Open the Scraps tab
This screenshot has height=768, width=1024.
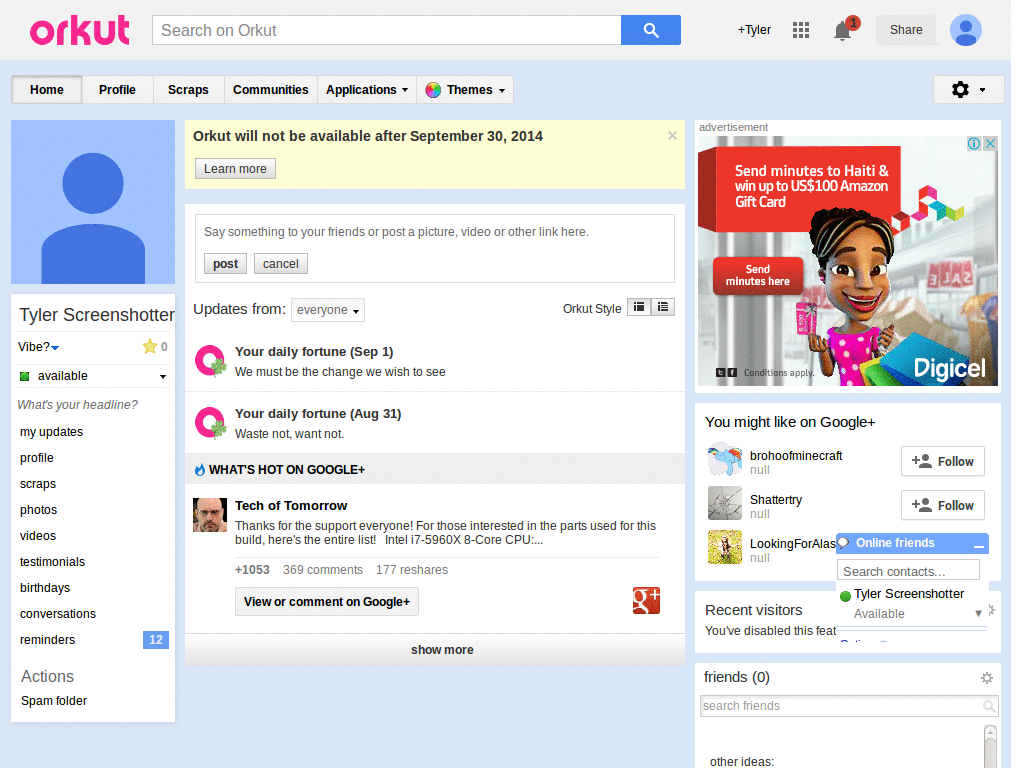point(188,90)
